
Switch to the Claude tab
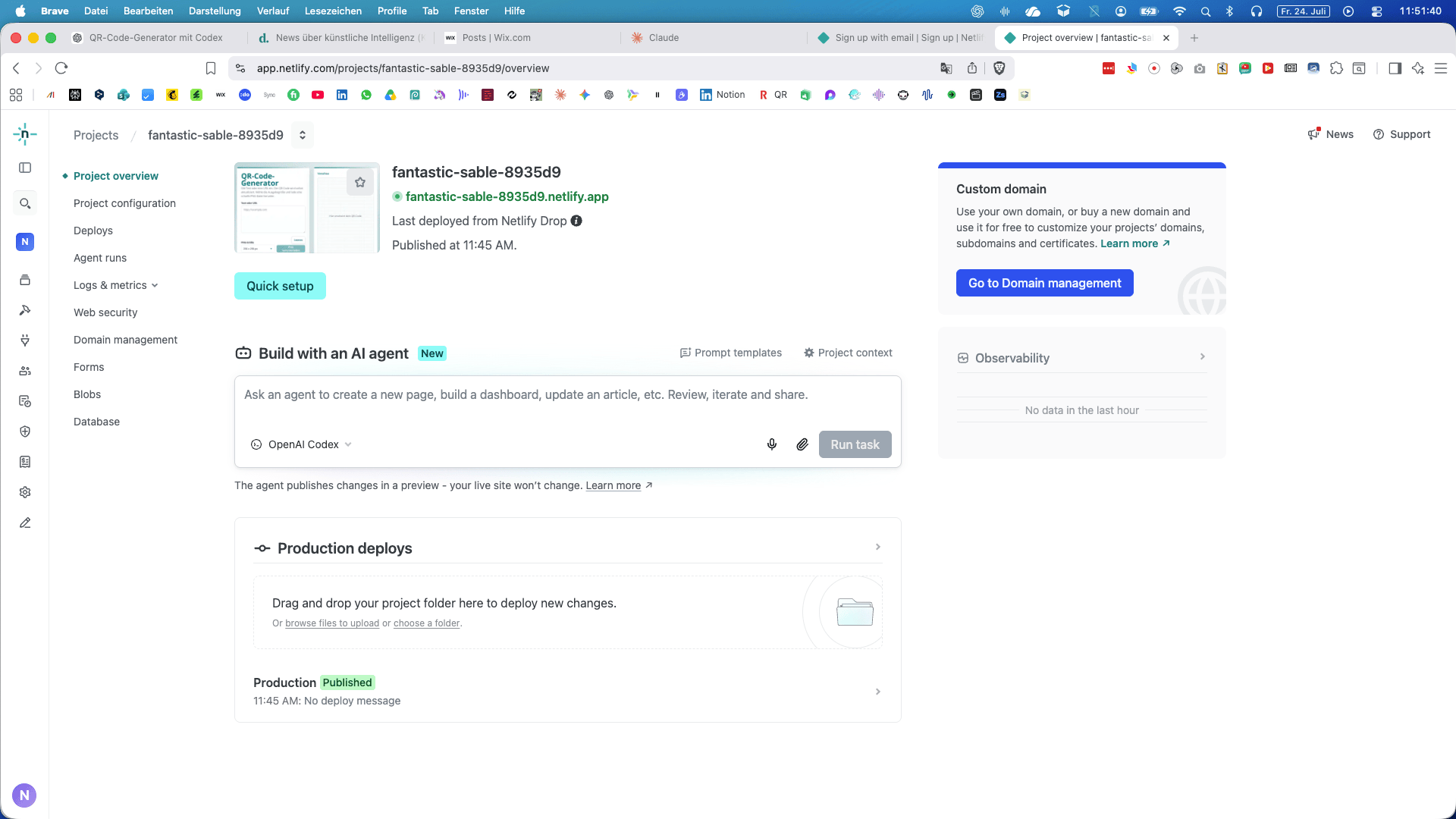point(714,38)
